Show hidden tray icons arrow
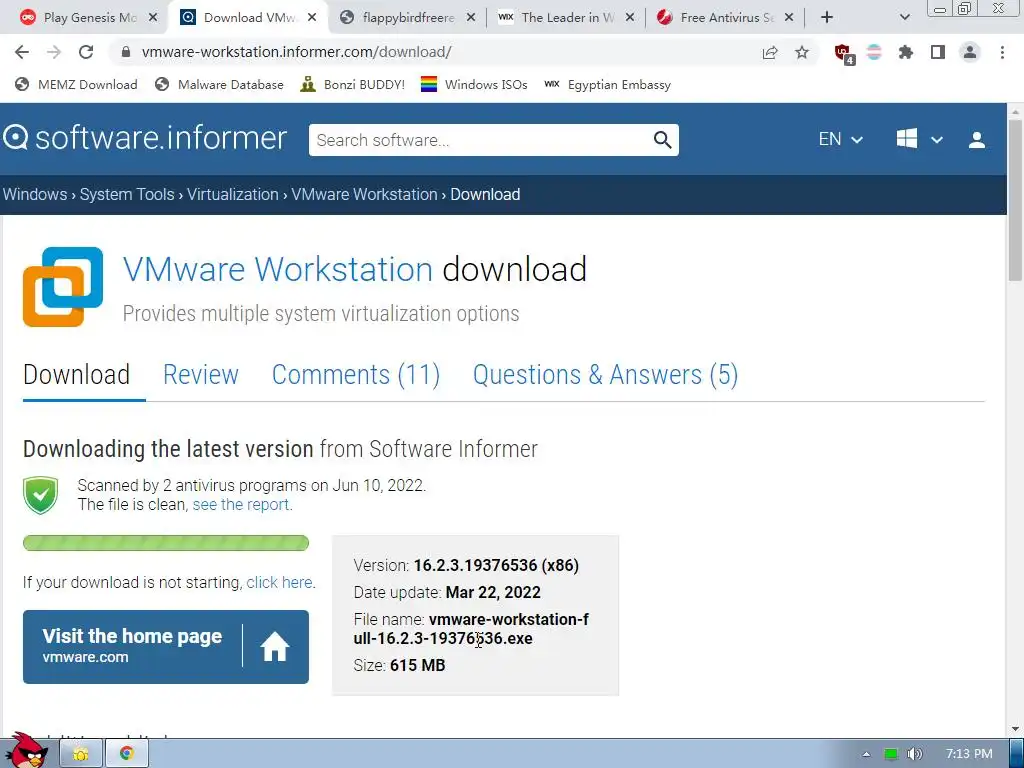 [x=866, y=754]
